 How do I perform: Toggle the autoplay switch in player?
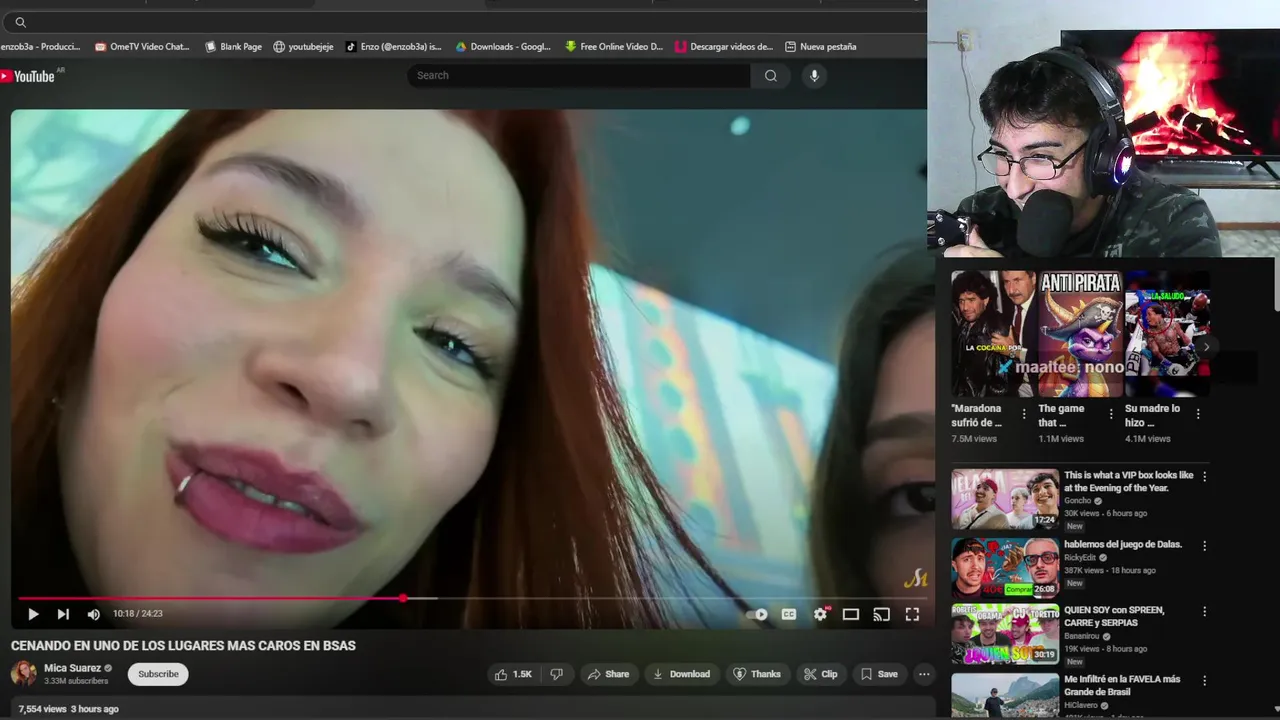pyautogui.click(x=759, y=614)
